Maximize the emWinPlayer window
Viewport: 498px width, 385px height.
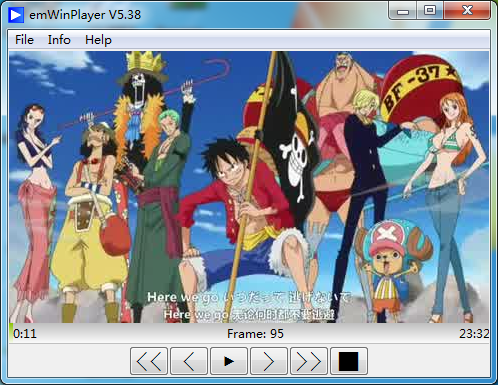point(430,11)
